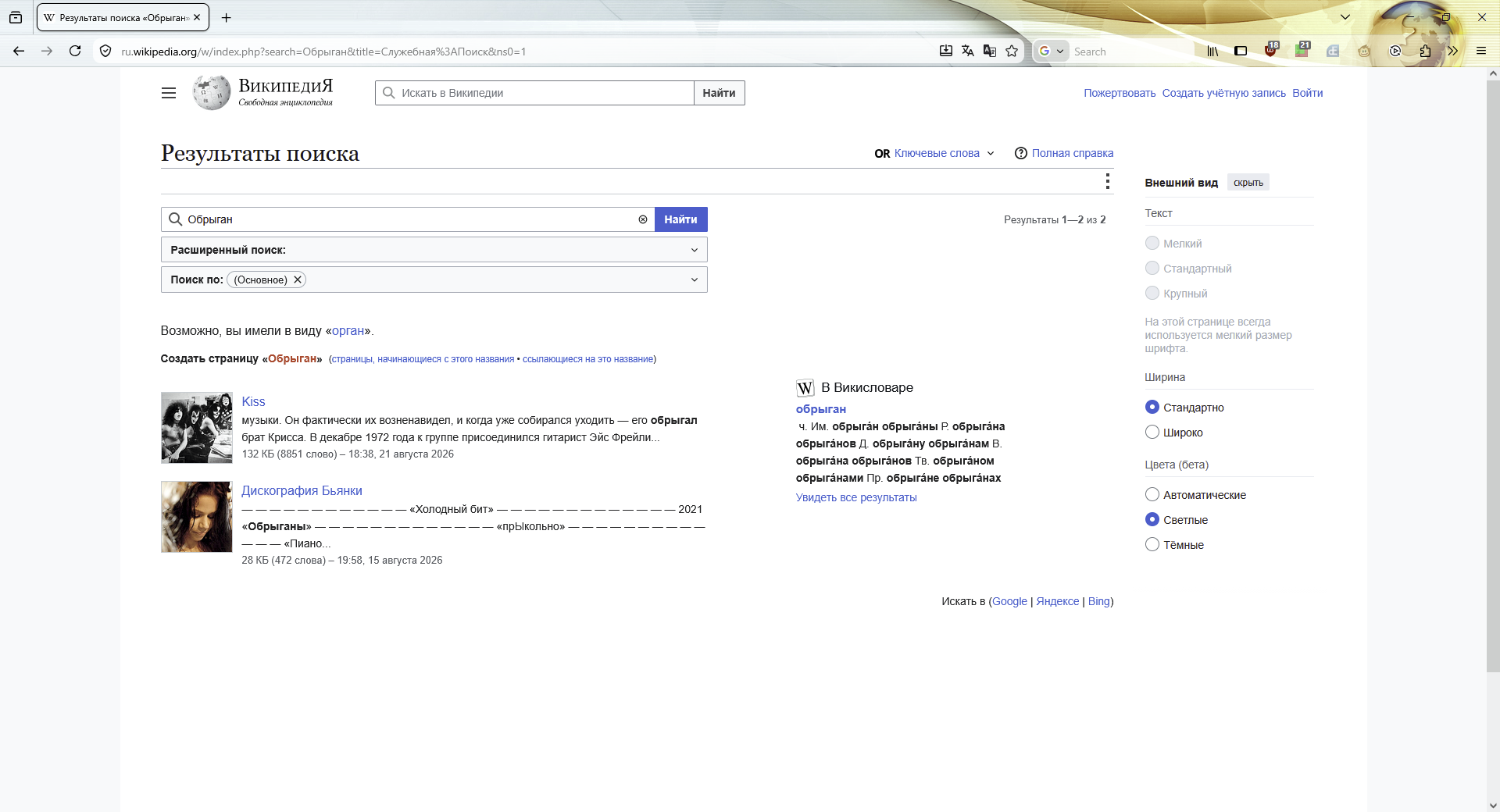This screenshot has width=1500, height=812.
Task: Open the Дискография Бьянки result link
Action: pyautogui.click(x=302, y=491)
